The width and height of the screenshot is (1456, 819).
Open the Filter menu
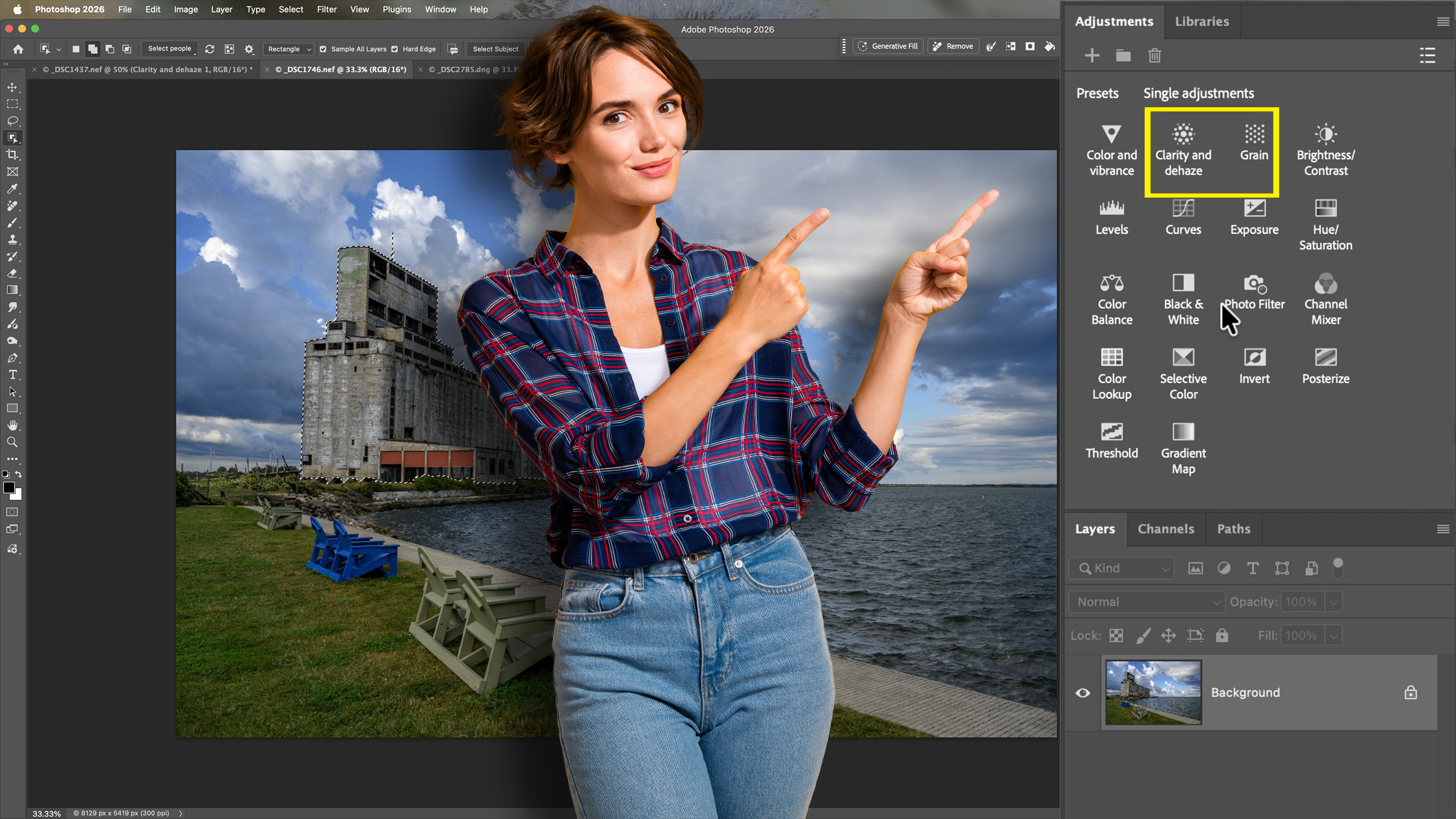[x=326, y=9]
